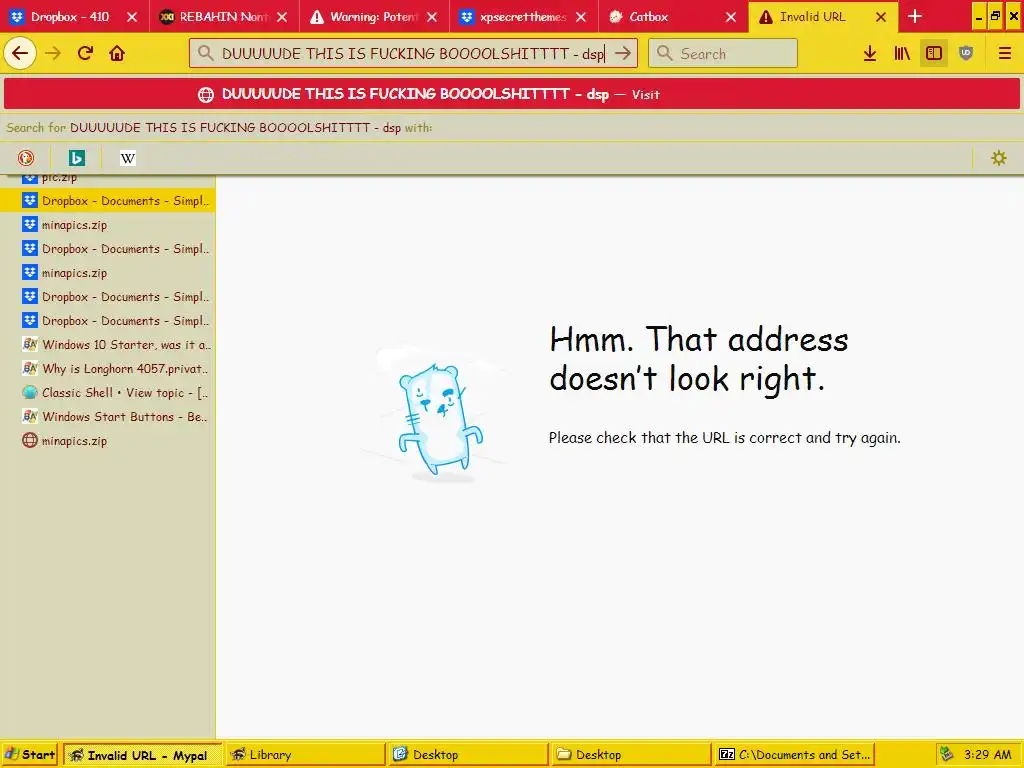Open first Dropbox - Documents history entry
1024x768 pixels.
pos(108,200)
